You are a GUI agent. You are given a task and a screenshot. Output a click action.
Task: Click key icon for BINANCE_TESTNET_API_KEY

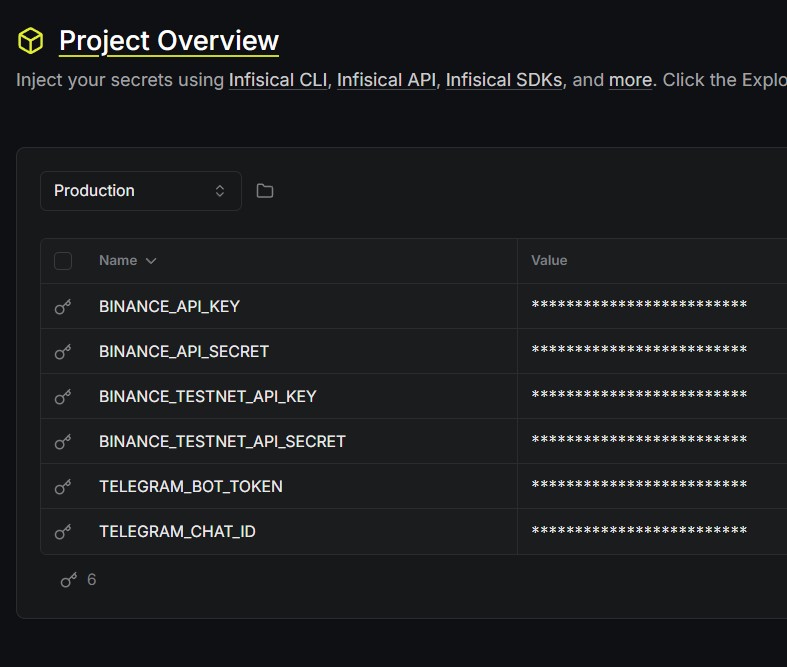63,396
